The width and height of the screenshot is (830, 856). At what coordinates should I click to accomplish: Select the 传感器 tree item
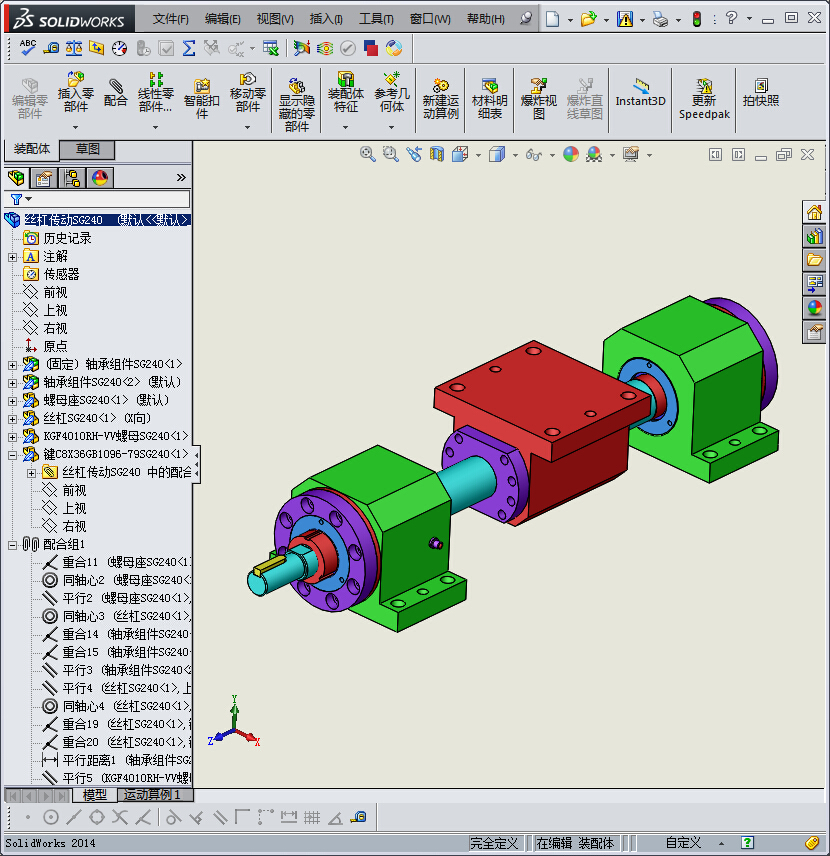tap(61, 274)
